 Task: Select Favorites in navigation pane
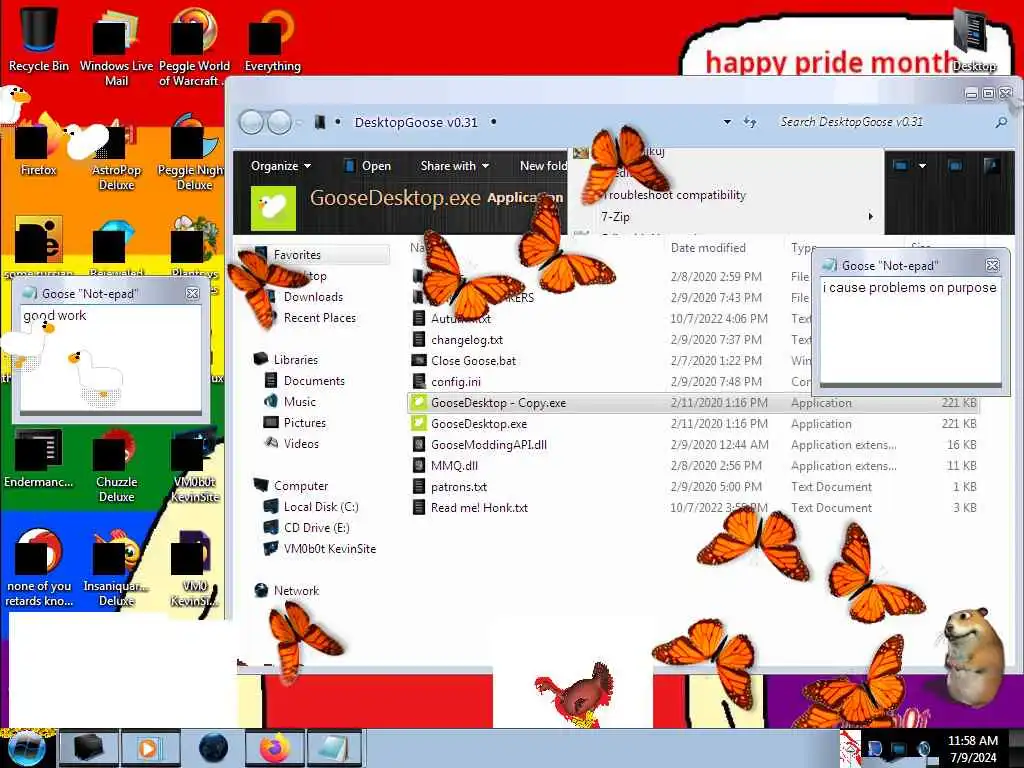(297, 255)
